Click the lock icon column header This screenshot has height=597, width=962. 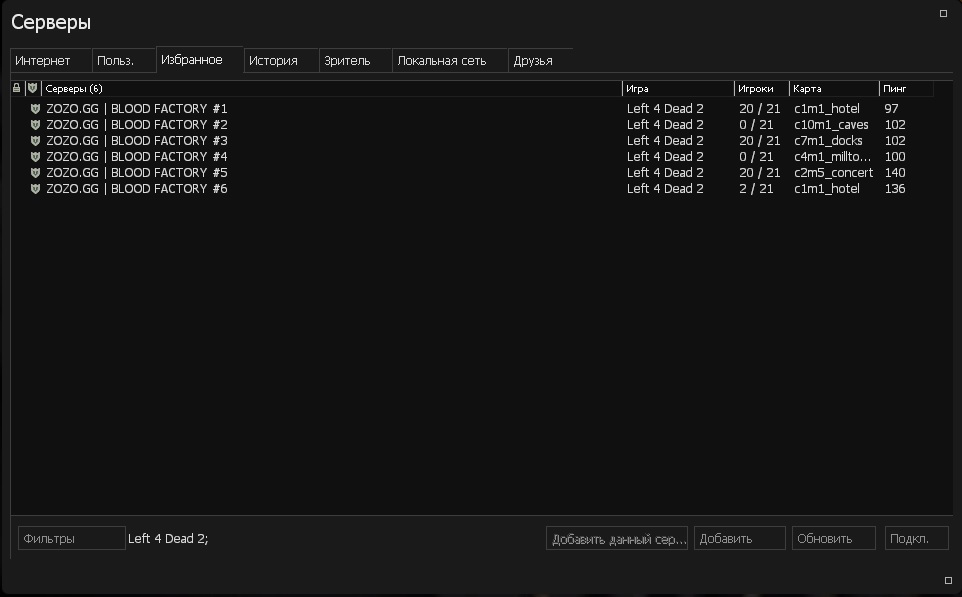pyautogui.click(x=16, y=88)
